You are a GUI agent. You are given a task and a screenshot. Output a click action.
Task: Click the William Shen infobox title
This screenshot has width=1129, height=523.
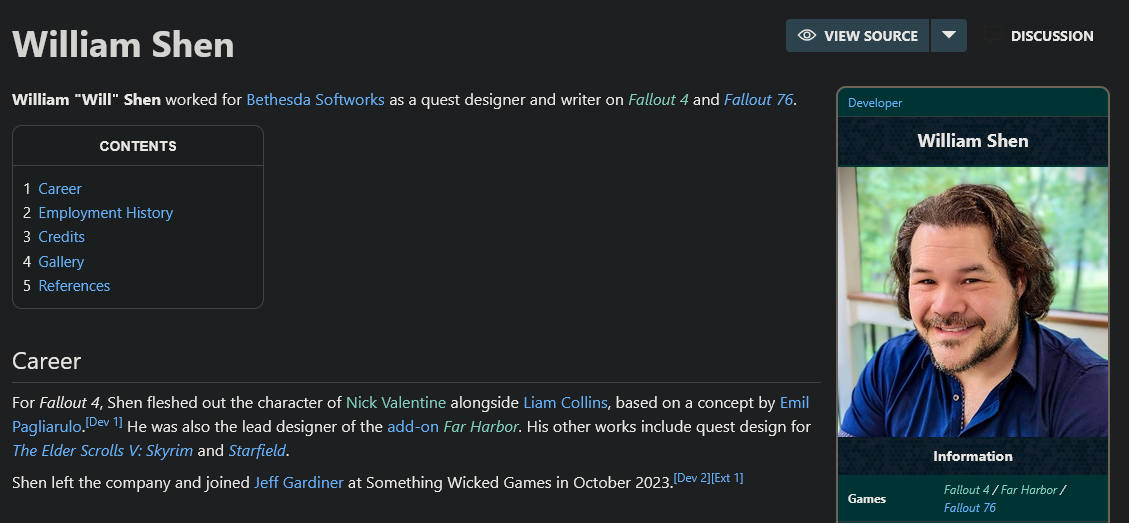(973, 140)
